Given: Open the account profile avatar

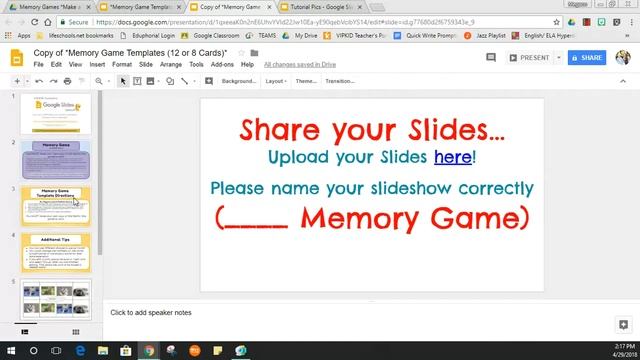Looking at the screenshot, I should pyautogui.click(x=623, y=58).
